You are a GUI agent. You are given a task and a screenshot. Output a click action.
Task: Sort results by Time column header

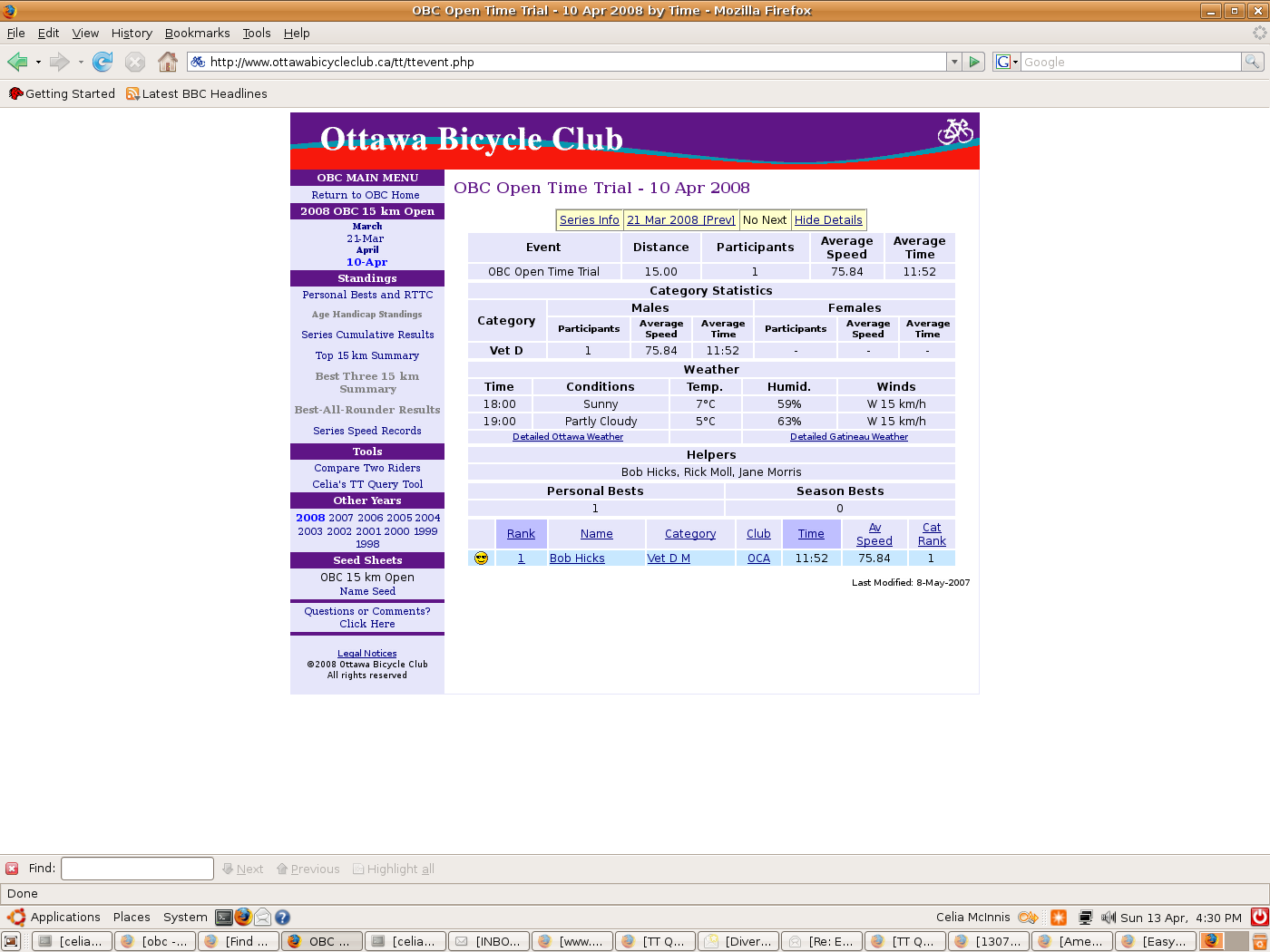click(811, 534)
